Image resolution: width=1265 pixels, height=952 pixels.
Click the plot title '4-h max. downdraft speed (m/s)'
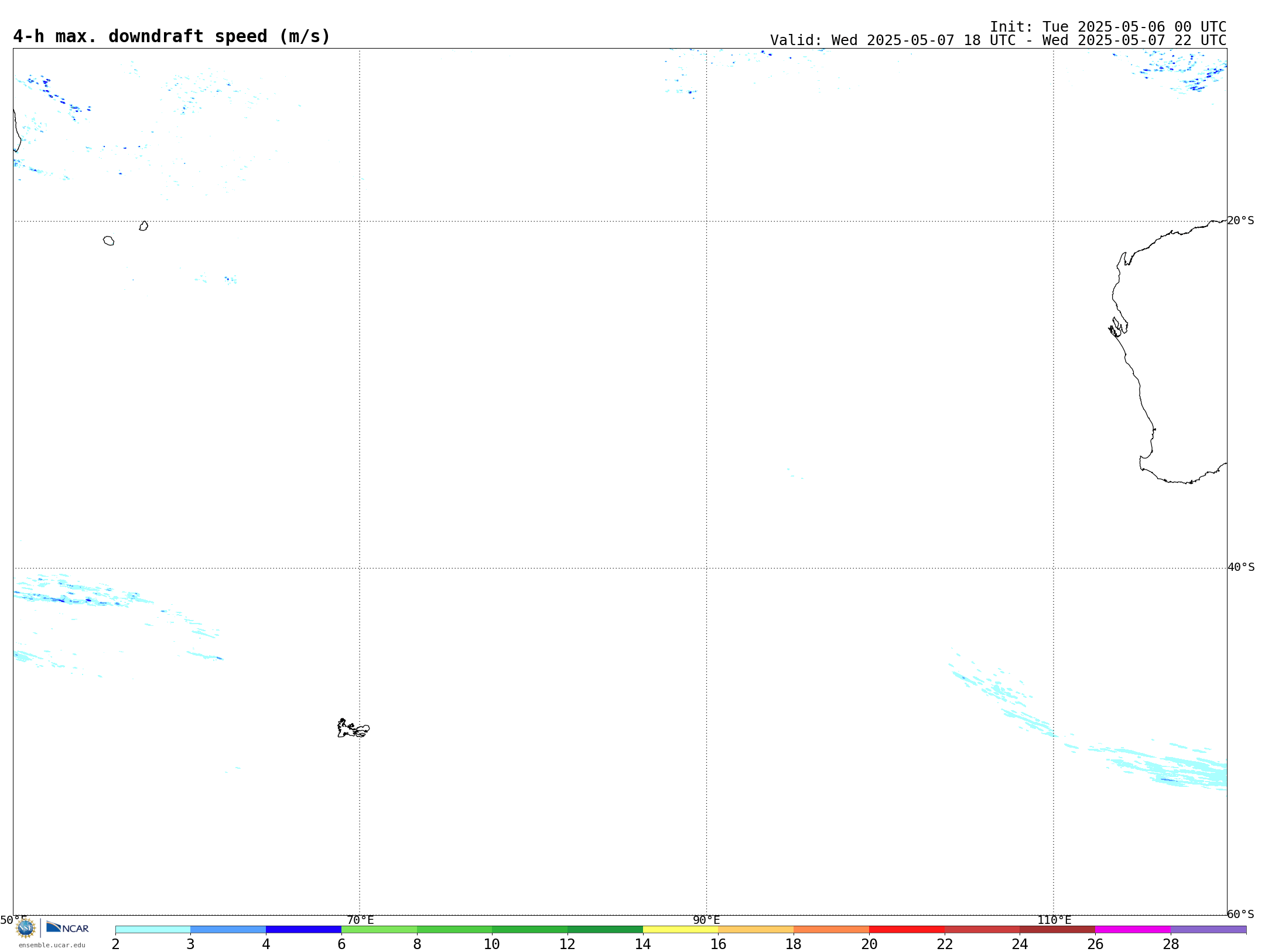click(x=172, y=37)
